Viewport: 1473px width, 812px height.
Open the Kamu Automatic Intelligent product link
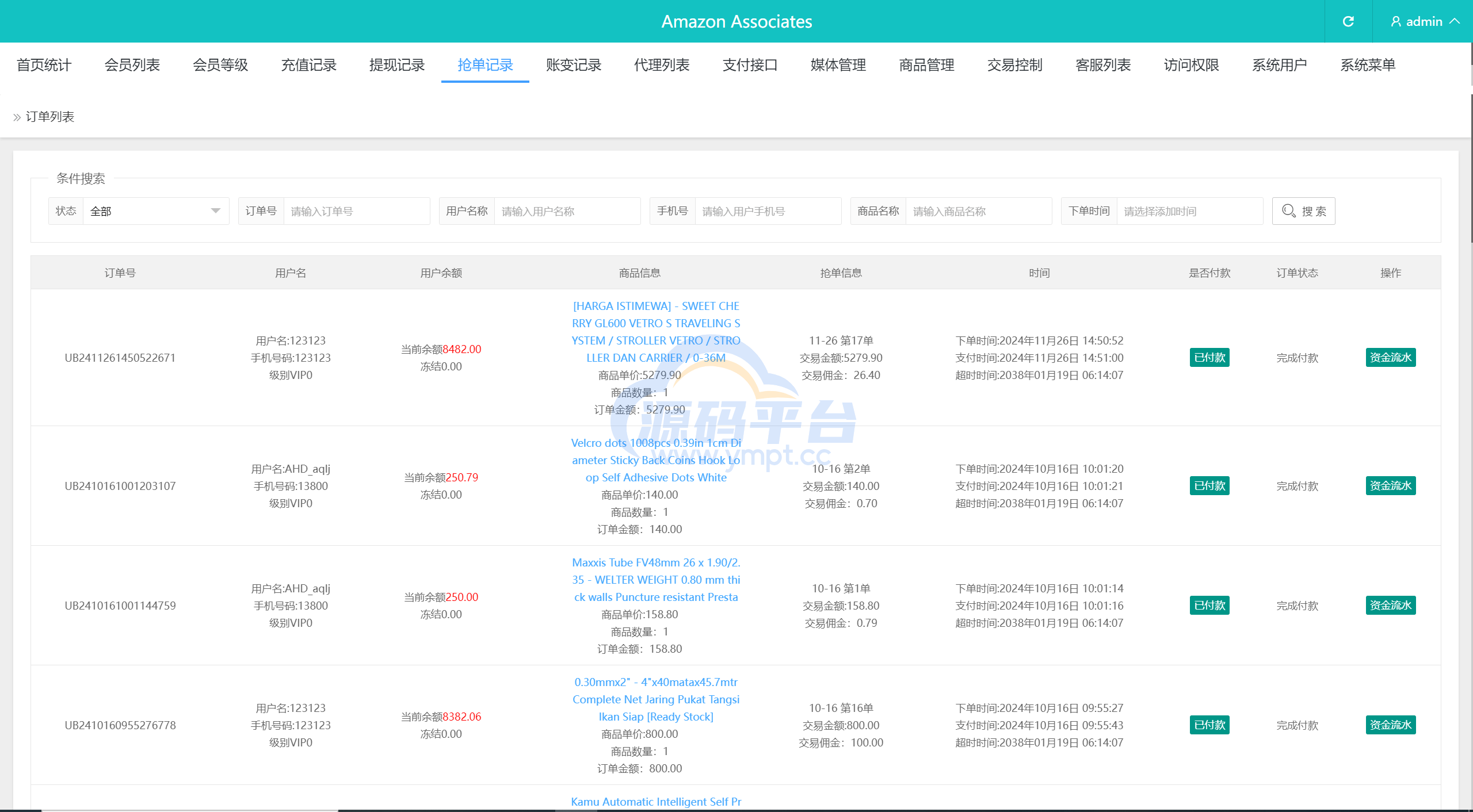(656, 802)
